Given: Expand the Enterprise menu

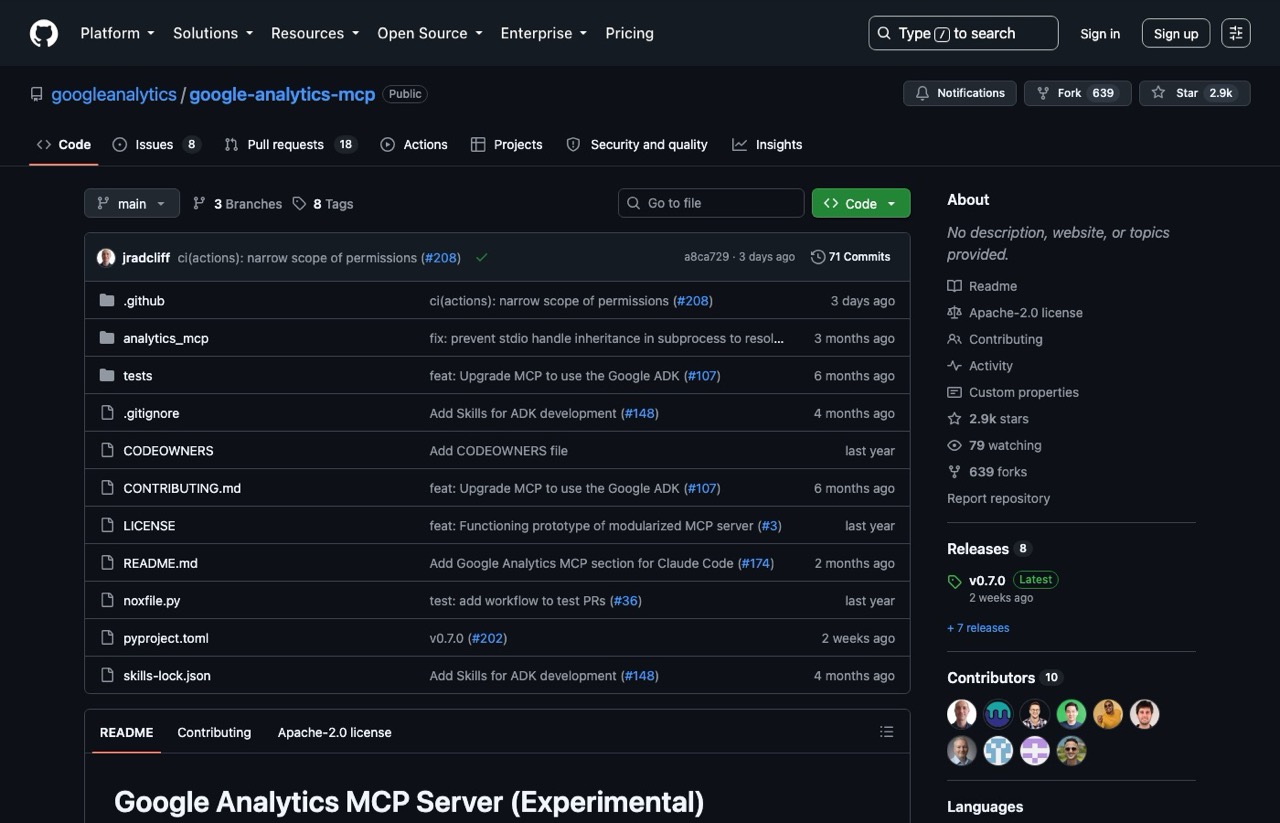Looking at the screenshot, I should point(544,33).
